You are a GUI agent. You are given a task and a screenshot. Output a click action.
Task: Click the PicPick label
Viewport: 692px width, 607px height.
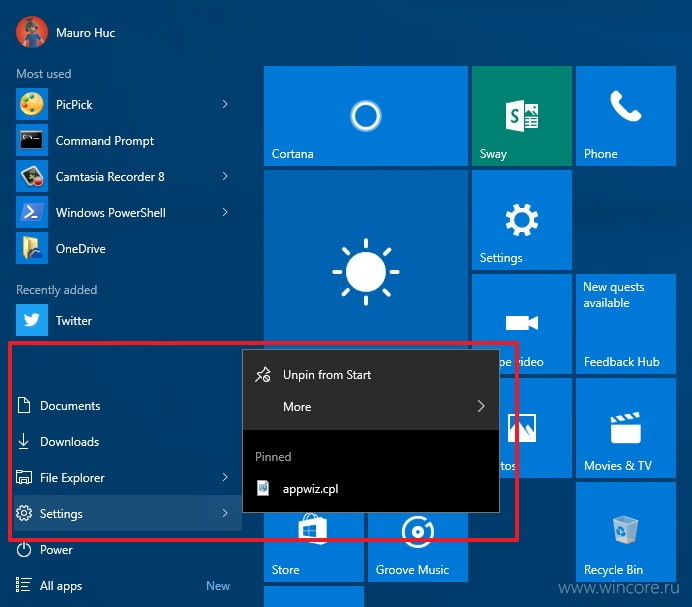point(74,105)
